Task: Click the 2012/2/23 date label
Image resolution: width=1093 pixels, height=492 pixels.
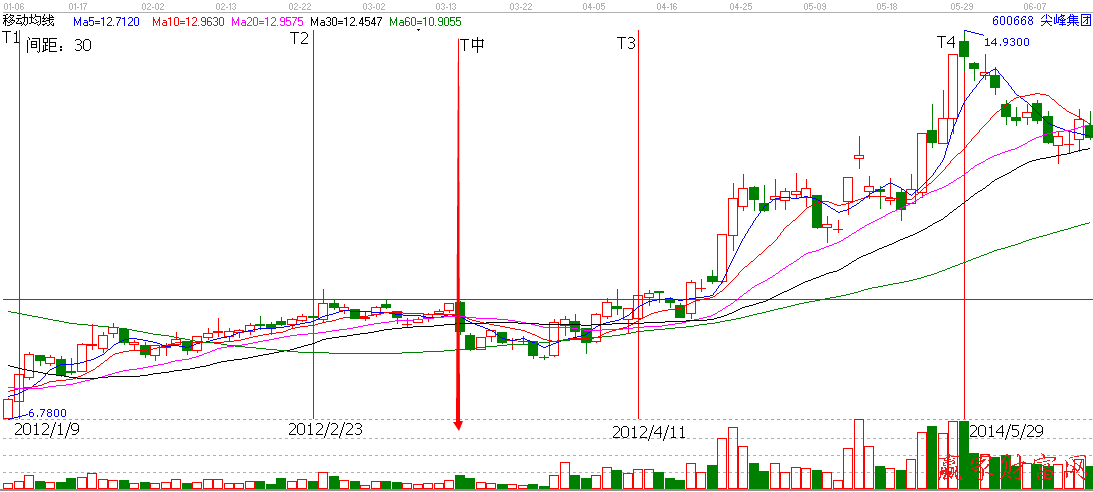Action: [x=325, y=429]
